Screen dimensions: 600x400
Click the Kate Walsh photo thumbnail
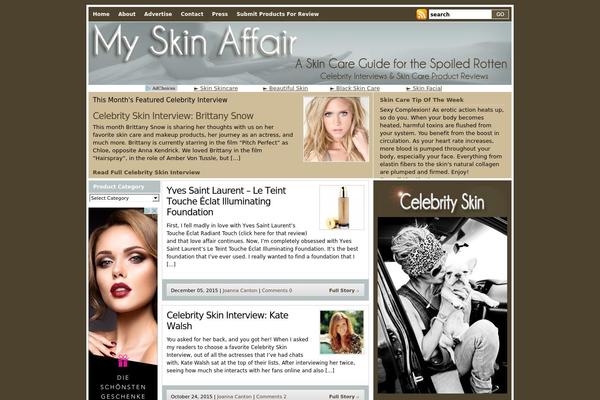pos(342,332)
